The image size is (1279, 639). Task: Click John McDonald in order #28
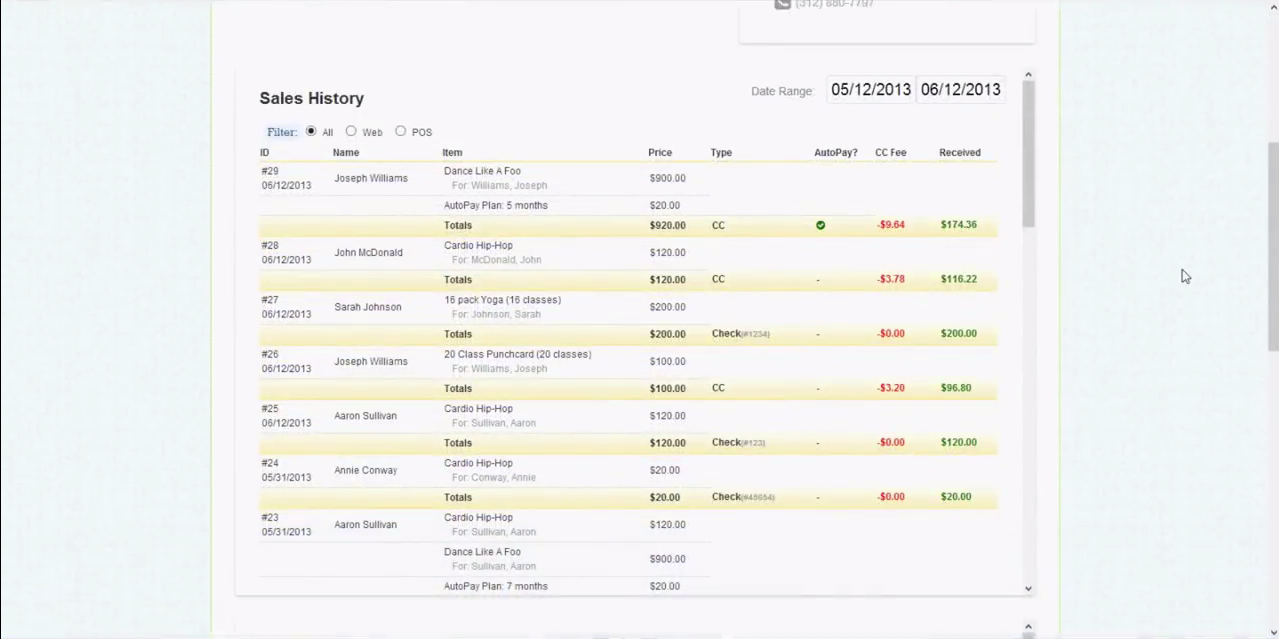point(368,252)
